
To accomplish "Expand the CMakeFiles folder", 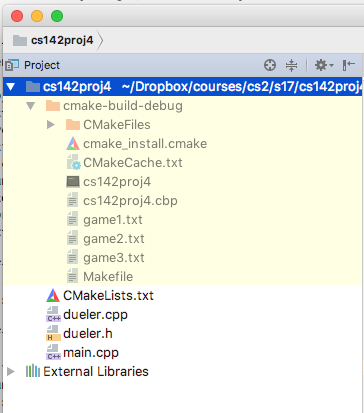I will (x=51, y=125).
